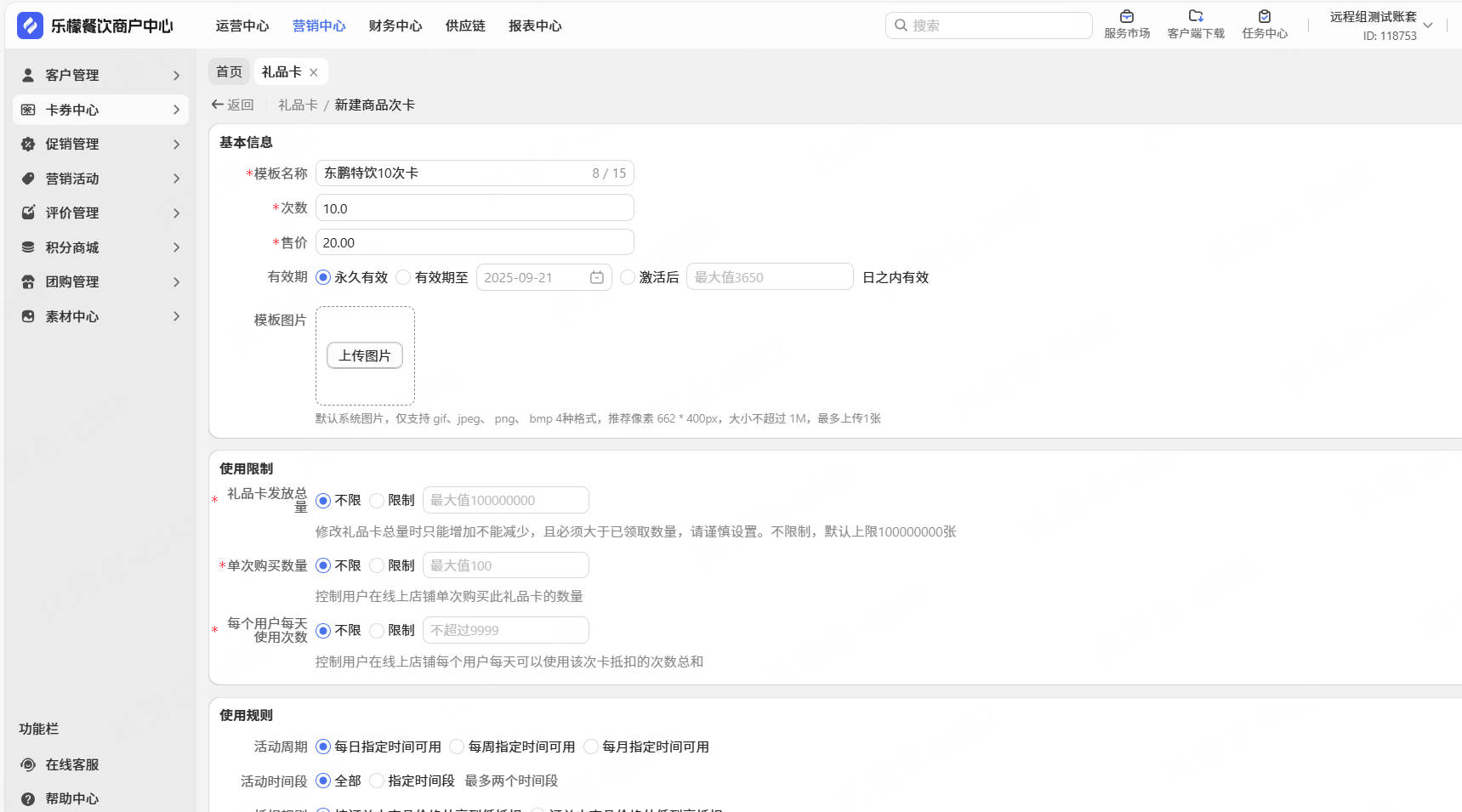This screenshot has height=812, width=1462.
Task: Select 永久有效 validity option
Action: [323, 277]
